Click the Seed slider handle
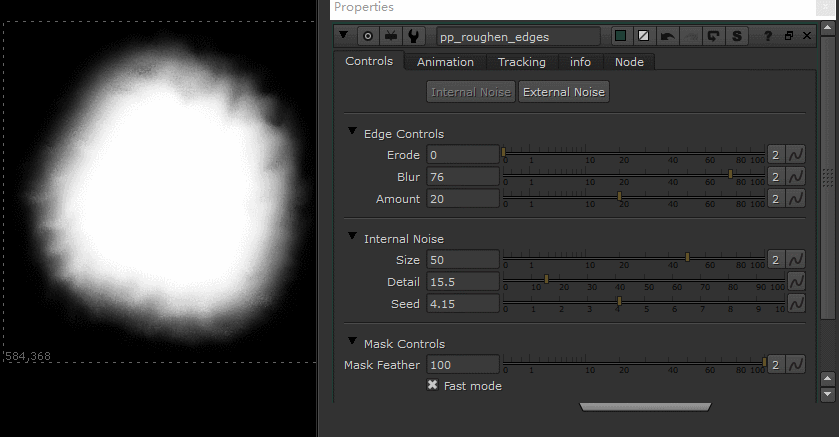This screenshot has height=437, width=839. 619,301
